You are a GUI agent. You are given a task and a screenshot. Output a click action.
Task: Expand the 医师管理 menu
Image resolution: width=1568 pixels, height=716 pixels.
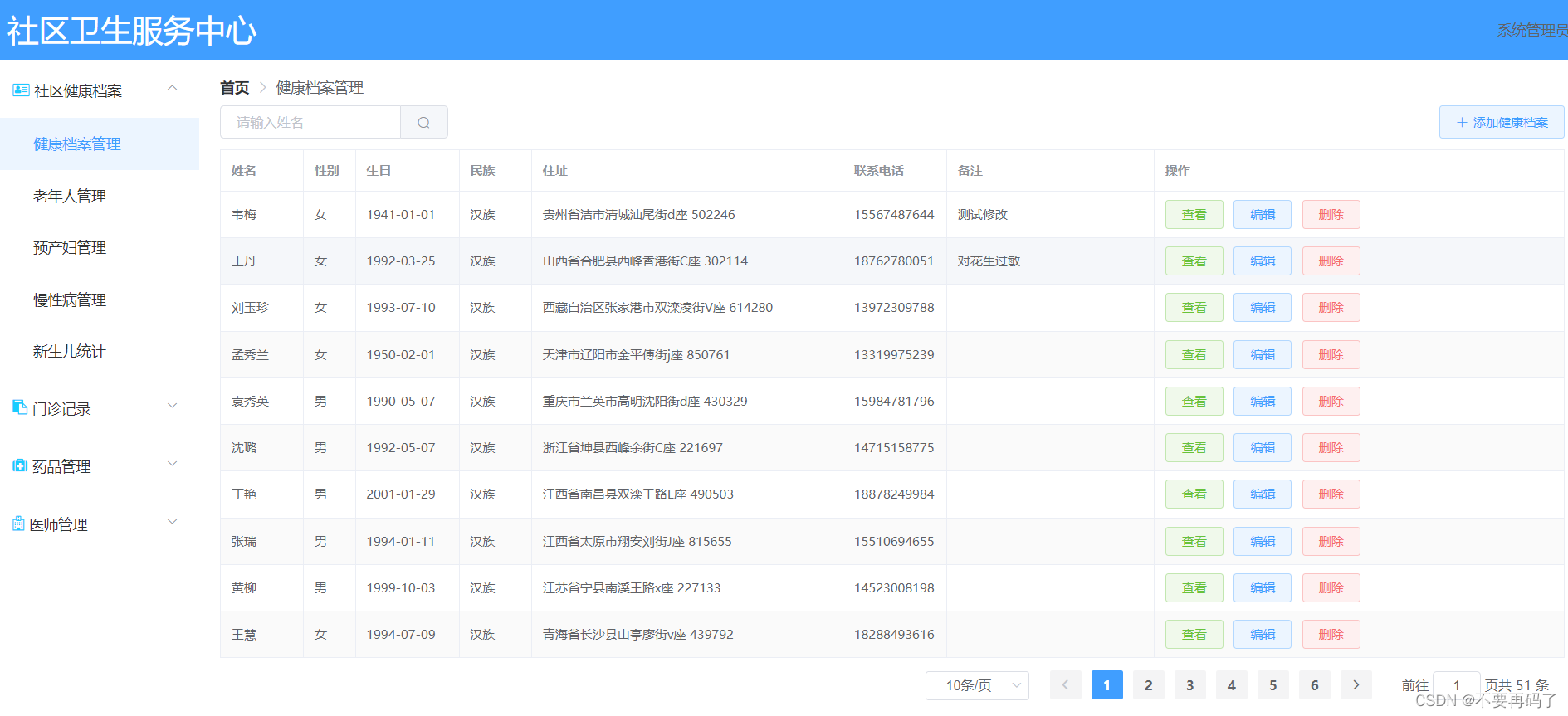pyautogui.click(x=173, y=522)
